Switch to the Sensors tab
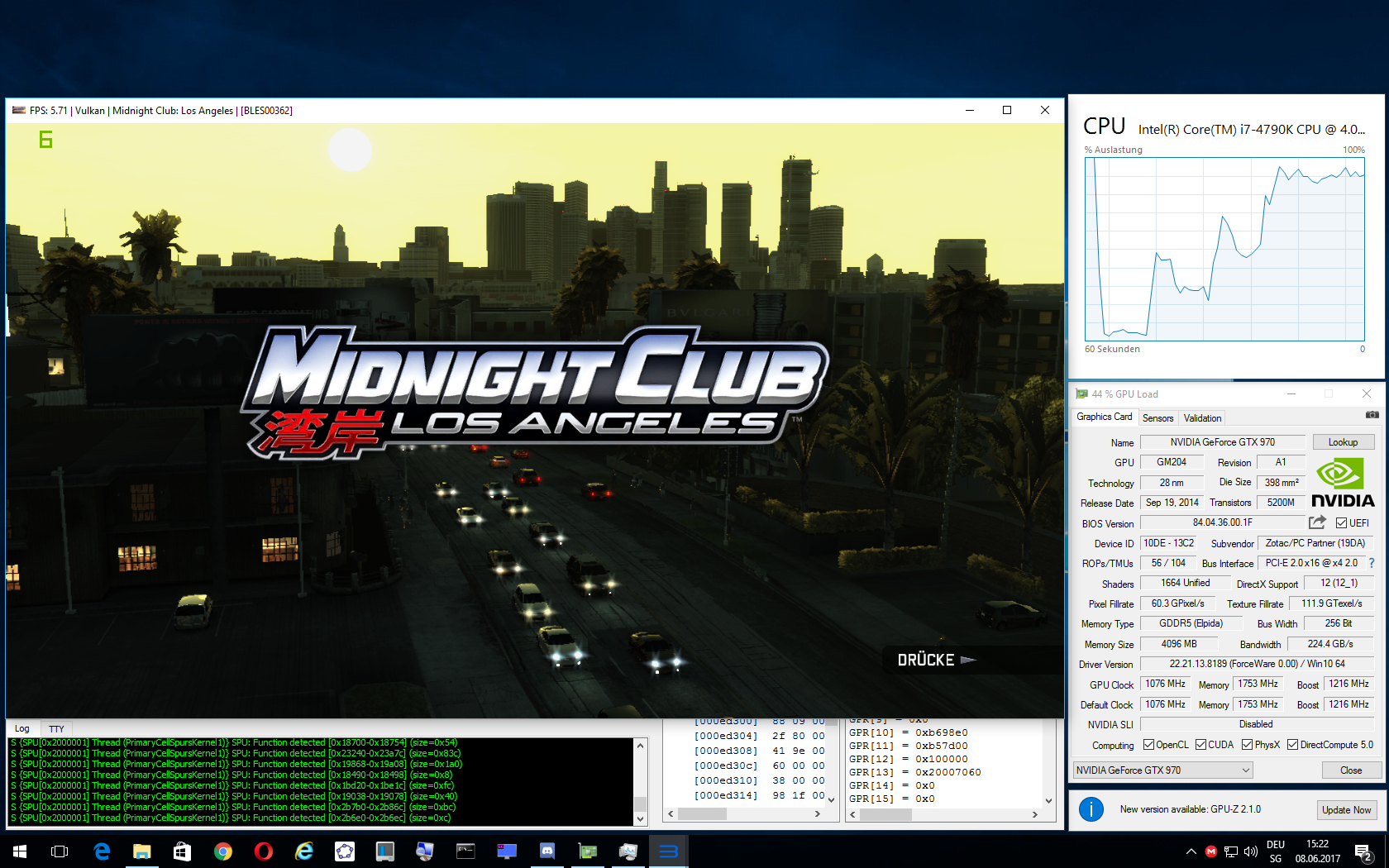1389x868 pixels. pos(1157,418)
